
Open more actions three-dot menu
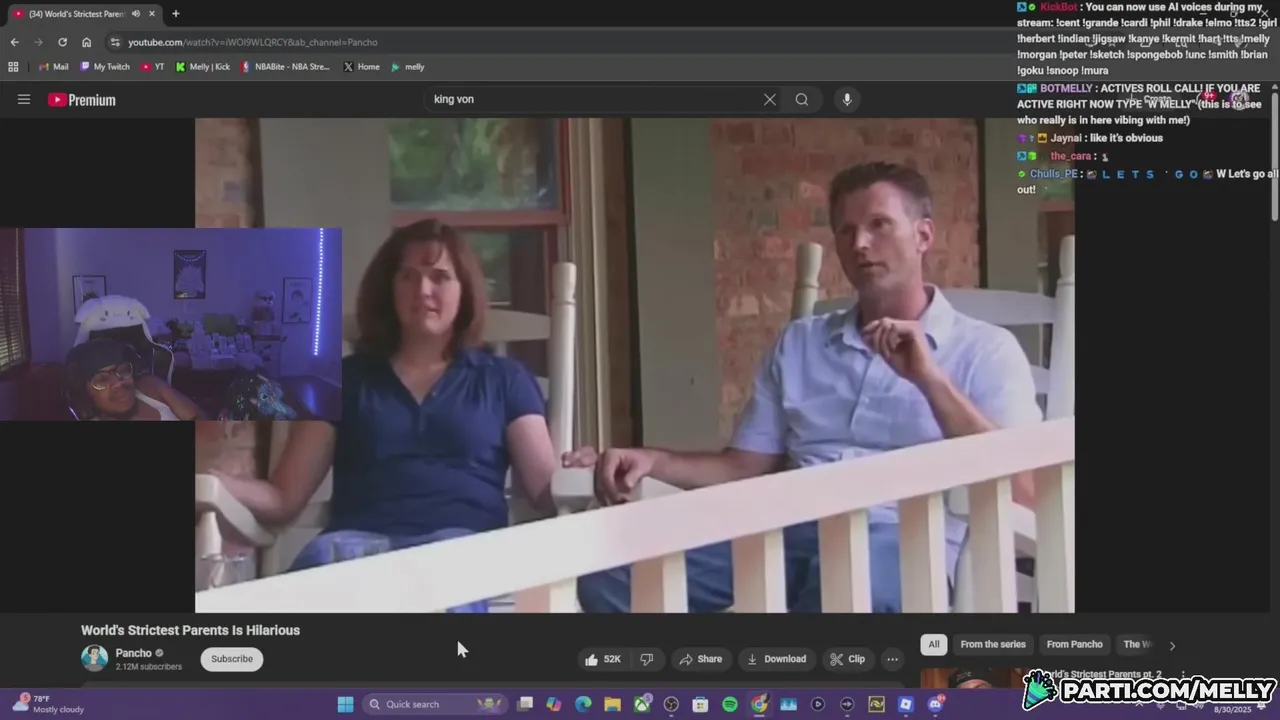point(892,659)
